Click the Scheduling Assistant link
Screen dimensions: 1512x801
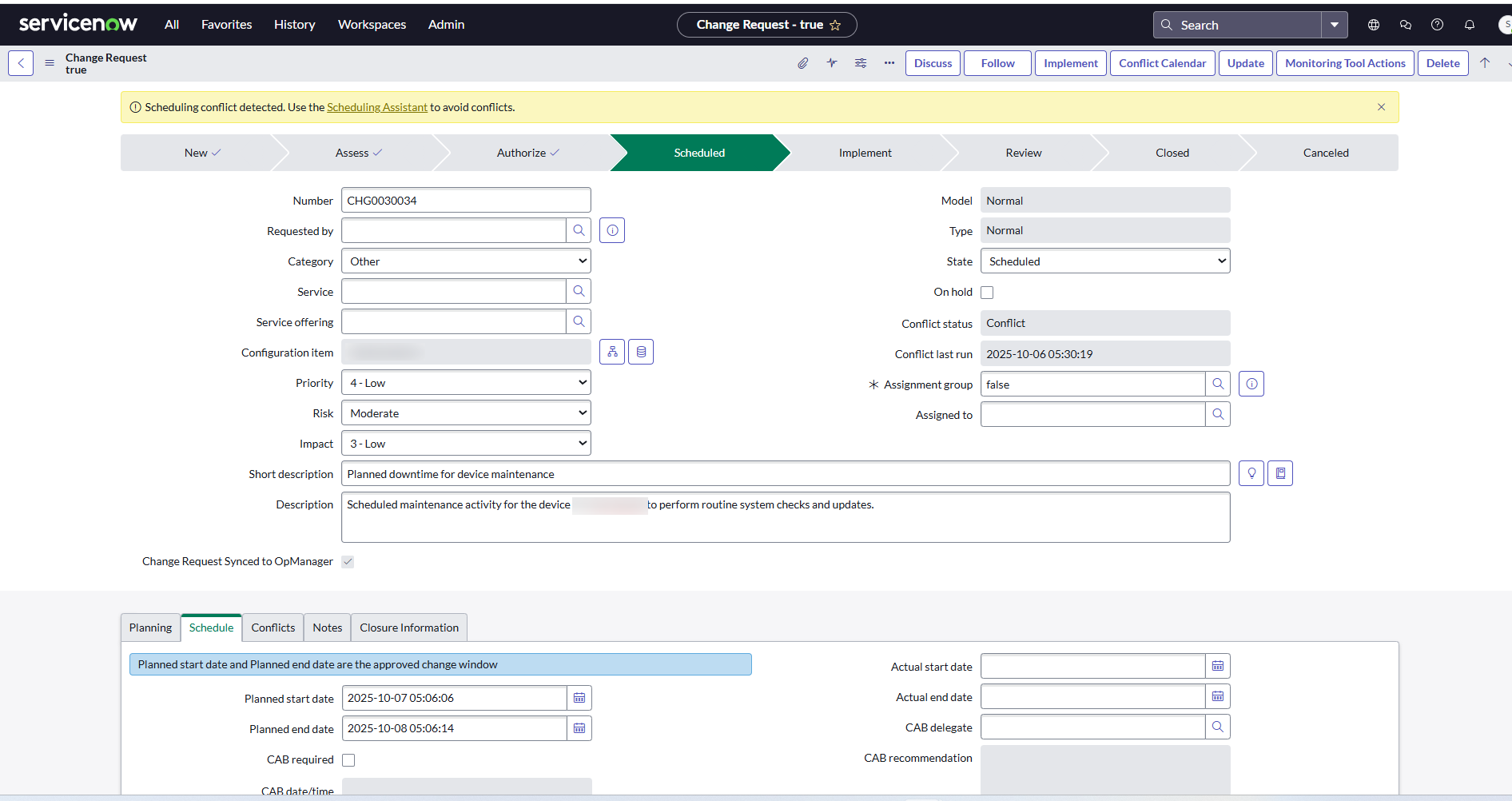(x=377, y=107)
